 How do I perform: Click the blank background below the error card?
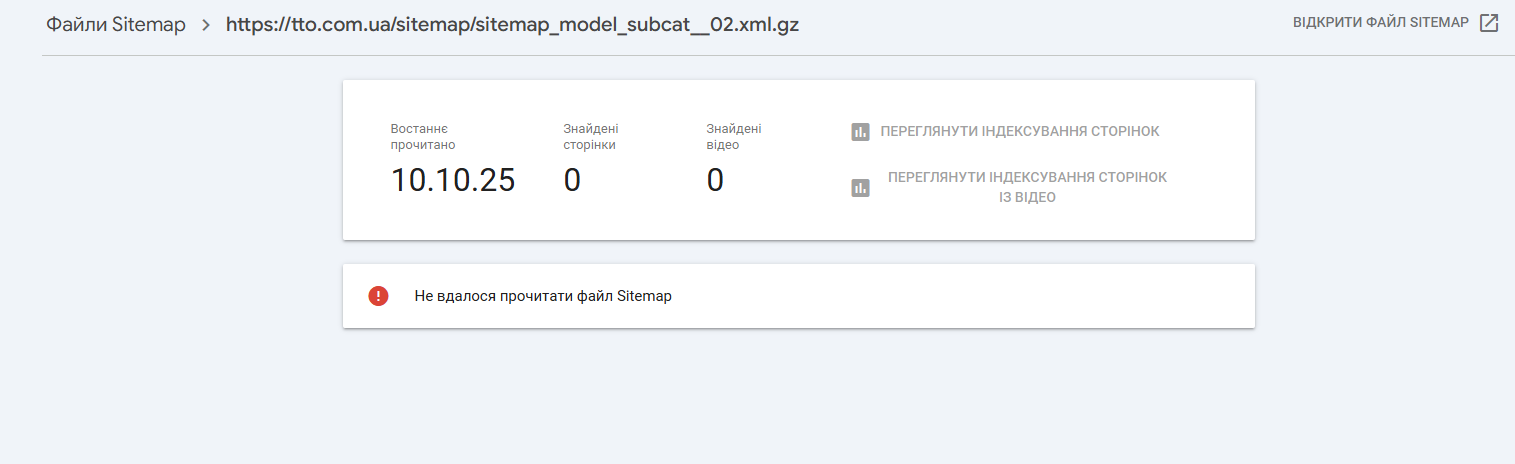[798, 400]
